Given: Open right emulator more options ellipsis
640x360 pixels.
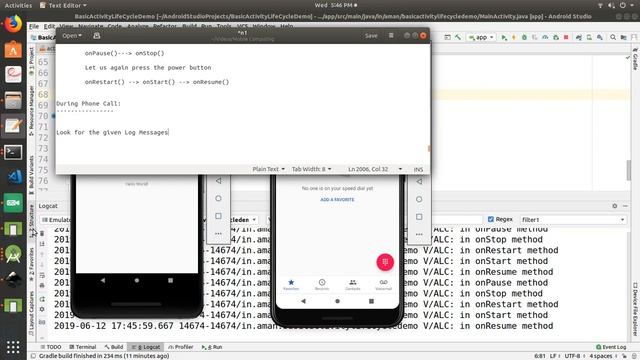Looking at the screenshot, I should (419, 234).
